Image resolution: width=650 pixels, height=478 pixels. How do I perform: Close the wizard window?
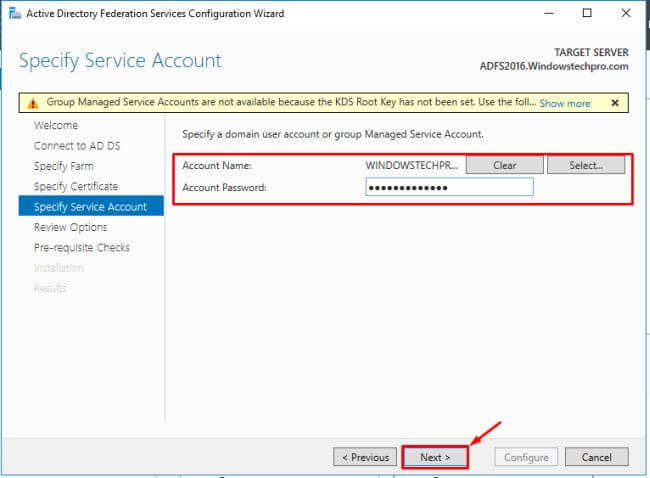coord(626,13)
